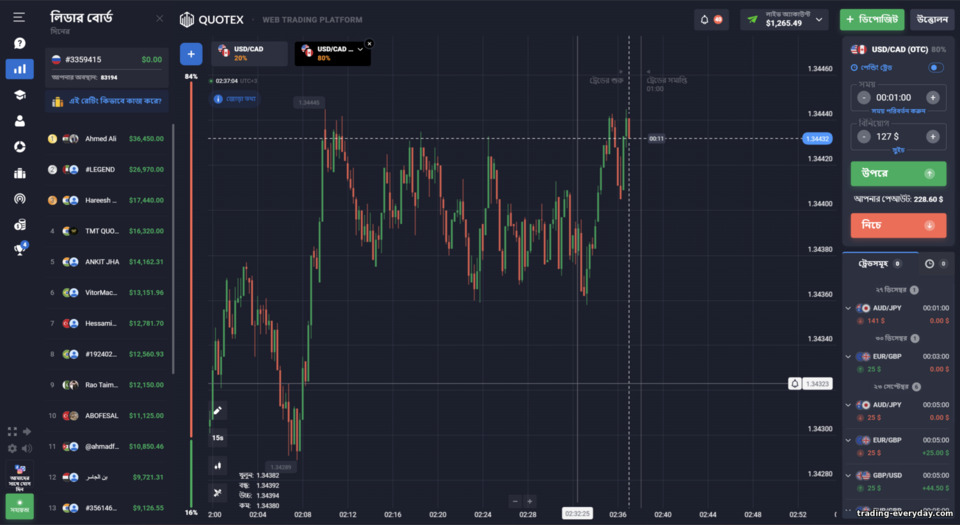Screen dimensions: 960x525
Task: Click the green deposit button
Action: point(872,20)
